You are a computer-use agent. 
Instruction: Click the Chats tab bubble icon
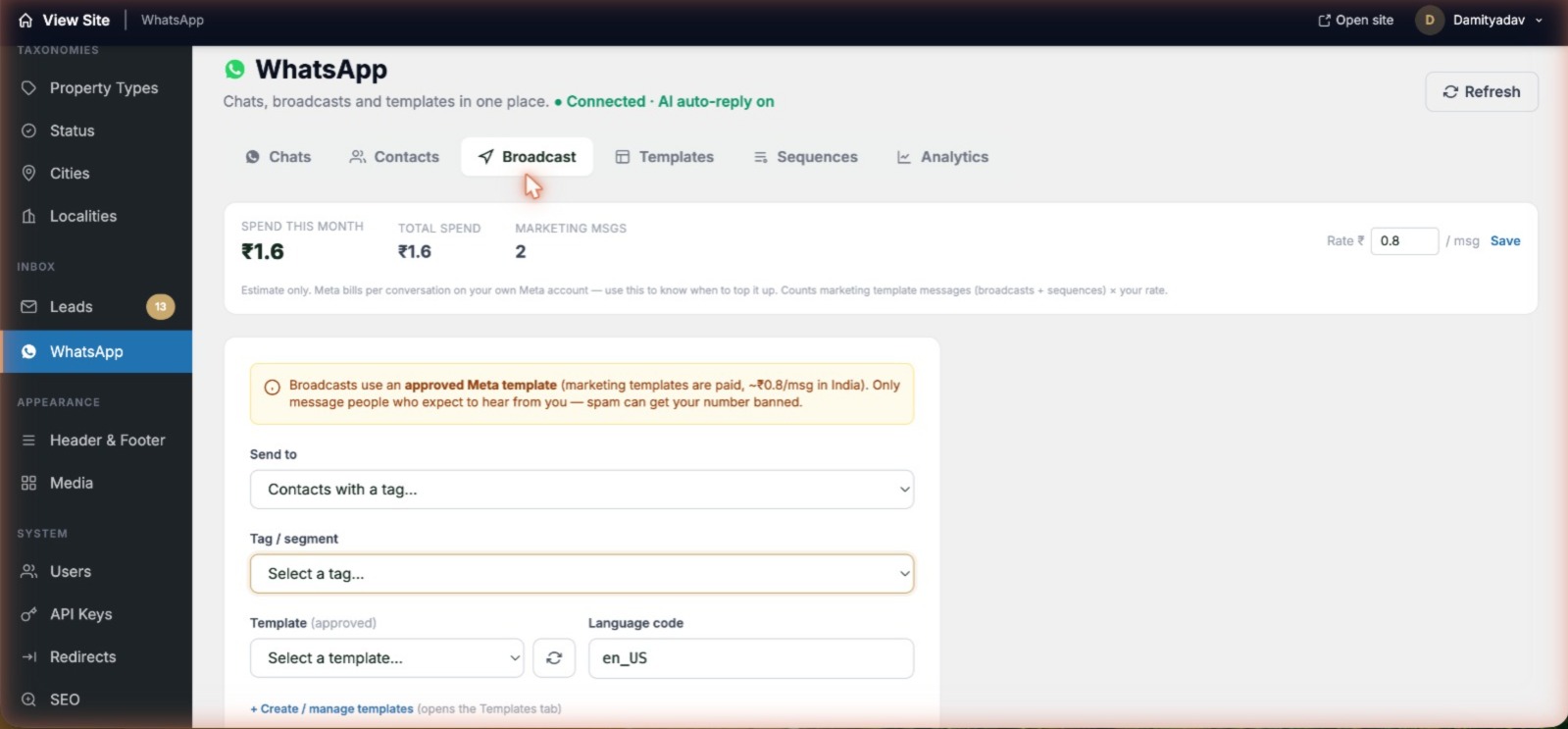(x=253, y=157)
